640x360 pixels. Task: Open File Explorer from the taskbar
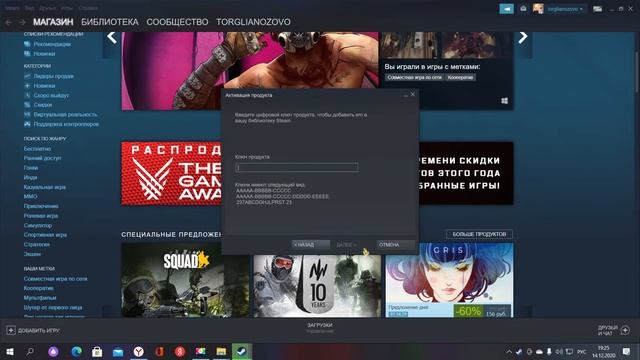coord(221,351)
